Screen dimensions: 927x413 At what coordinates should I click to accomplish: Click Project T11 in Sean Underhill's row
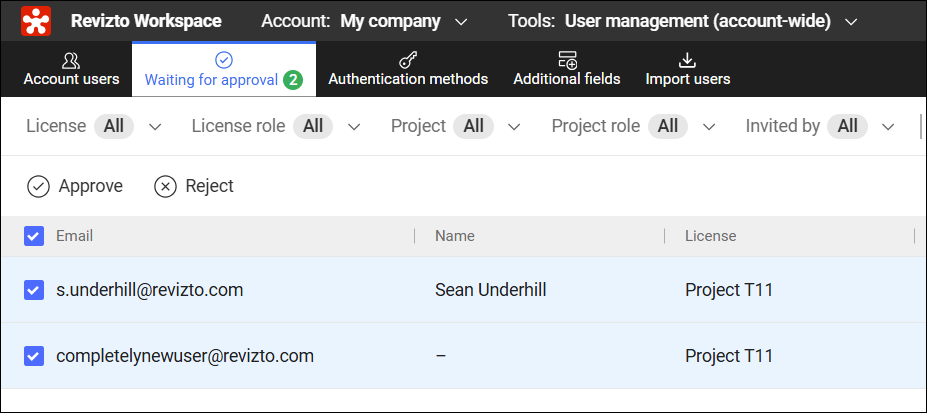[x=729, y=290]
